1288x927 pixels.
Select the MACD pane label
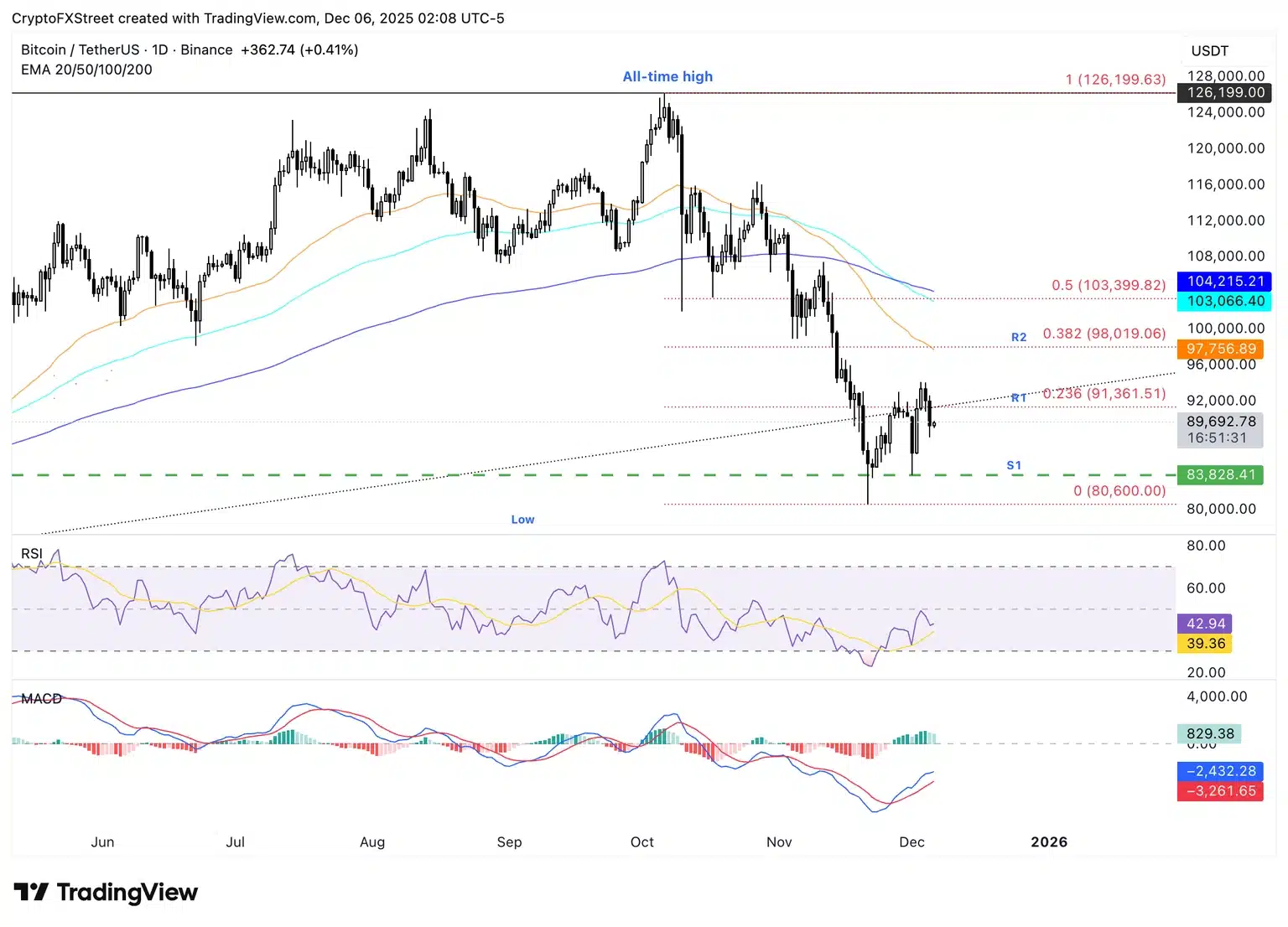[x=41, y=699]
